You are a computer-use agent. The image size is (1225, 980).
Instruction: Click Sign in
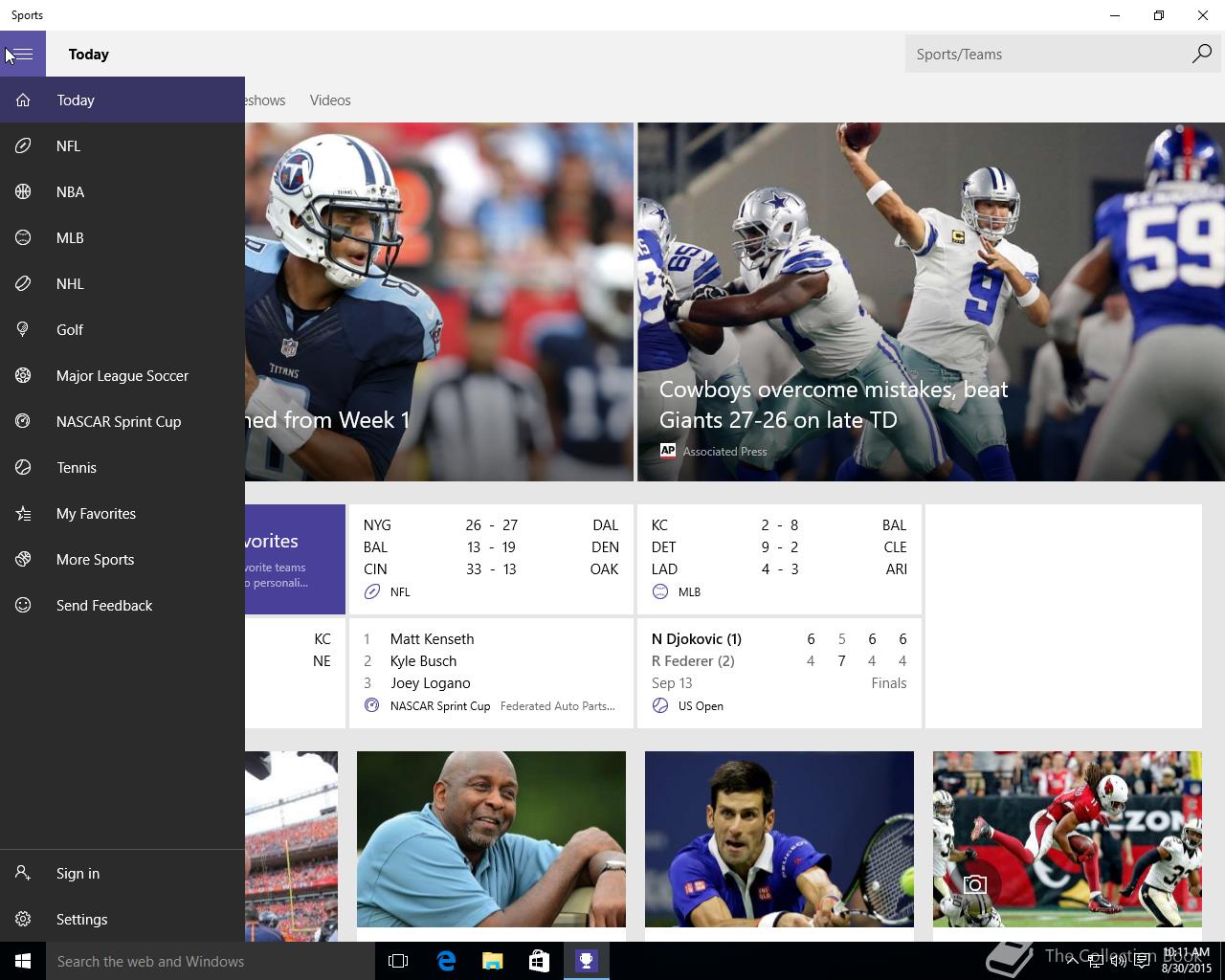click(x=122, y=873)
